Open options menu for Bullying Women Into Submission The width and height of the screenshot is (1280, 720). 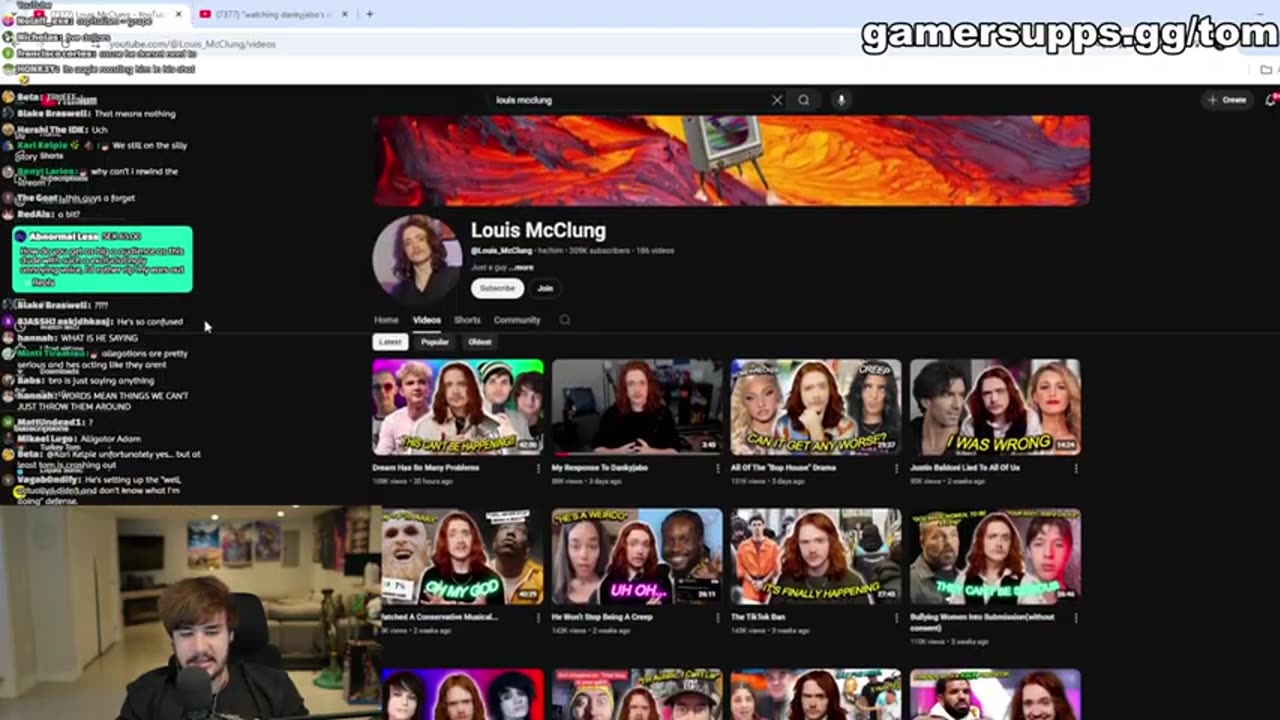1076,618
